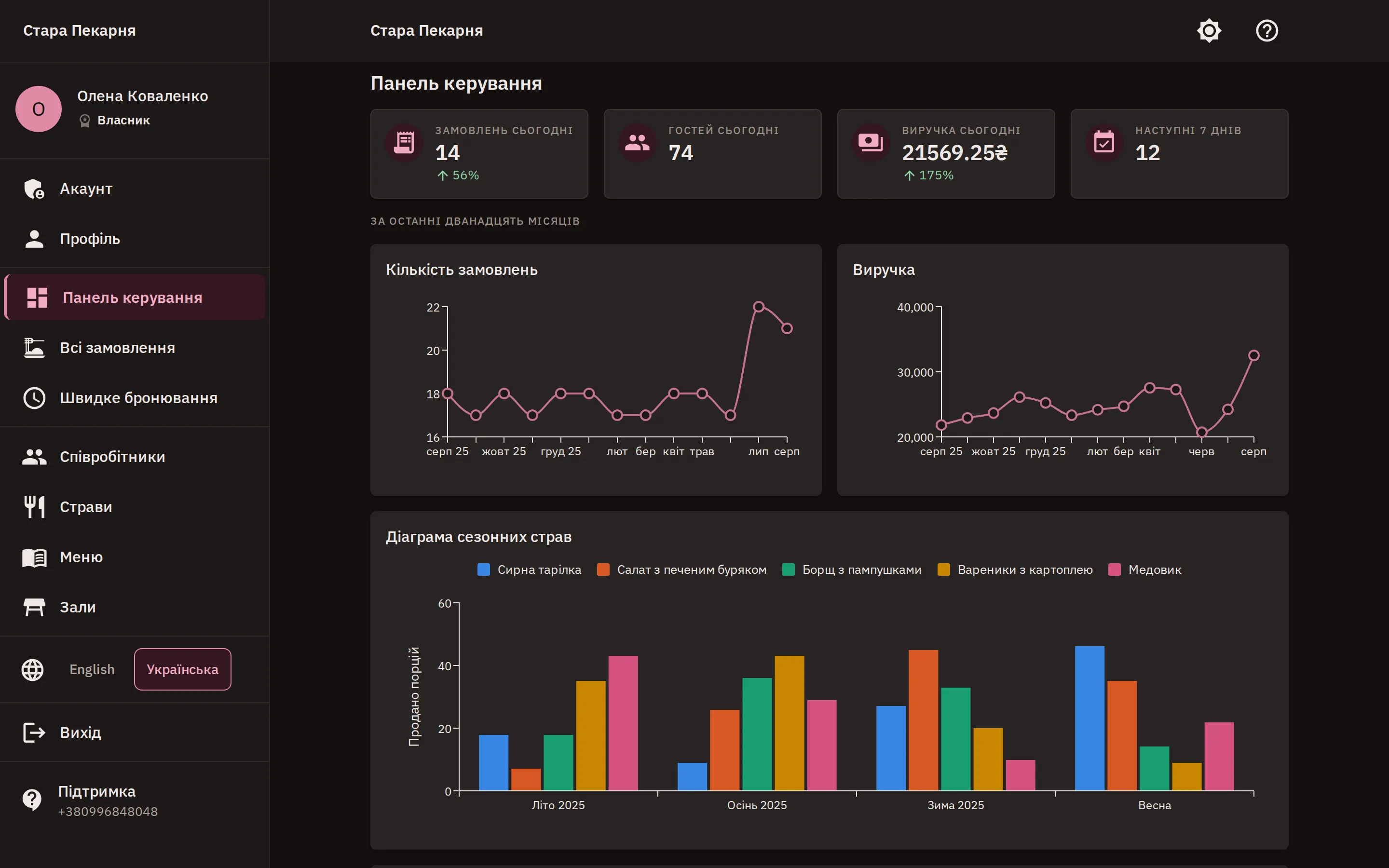Click the ЗАМОВЛЕНЬ СЬОГОДНІ value 14
The height and width of the screenshot is (868, 1389).
(448, 153)
